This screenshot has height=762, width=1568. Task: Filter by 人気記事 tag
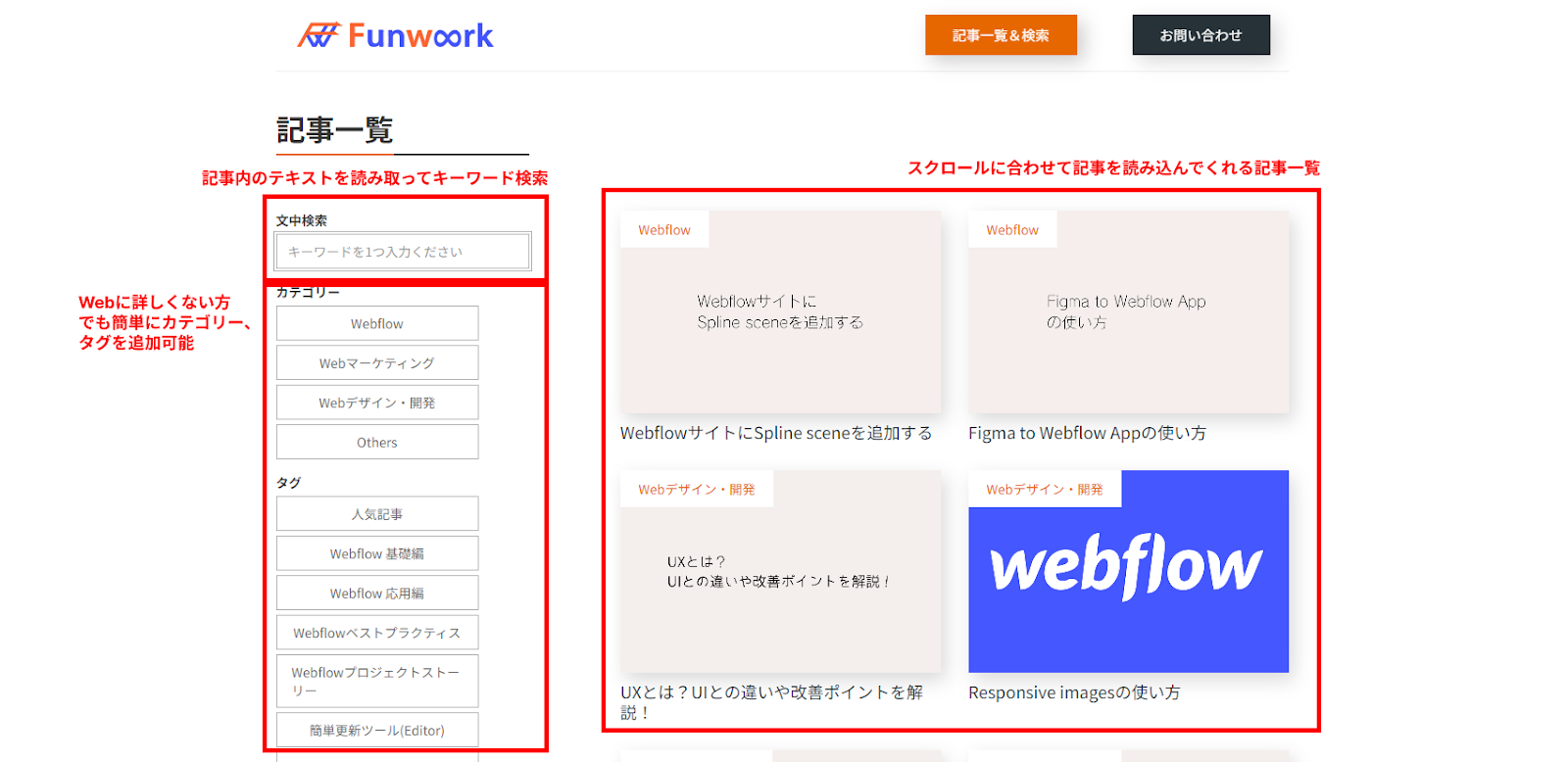click(377, 513)
